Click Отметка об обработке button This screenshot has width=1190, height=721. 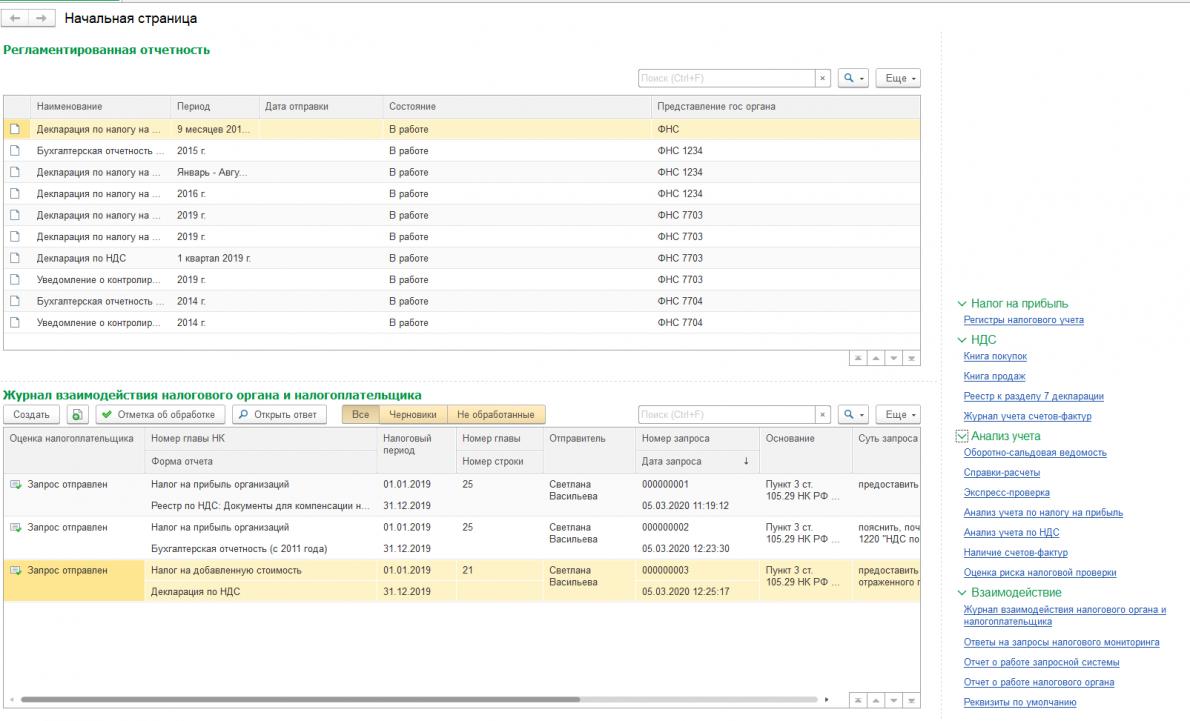(x=159, y=414)
